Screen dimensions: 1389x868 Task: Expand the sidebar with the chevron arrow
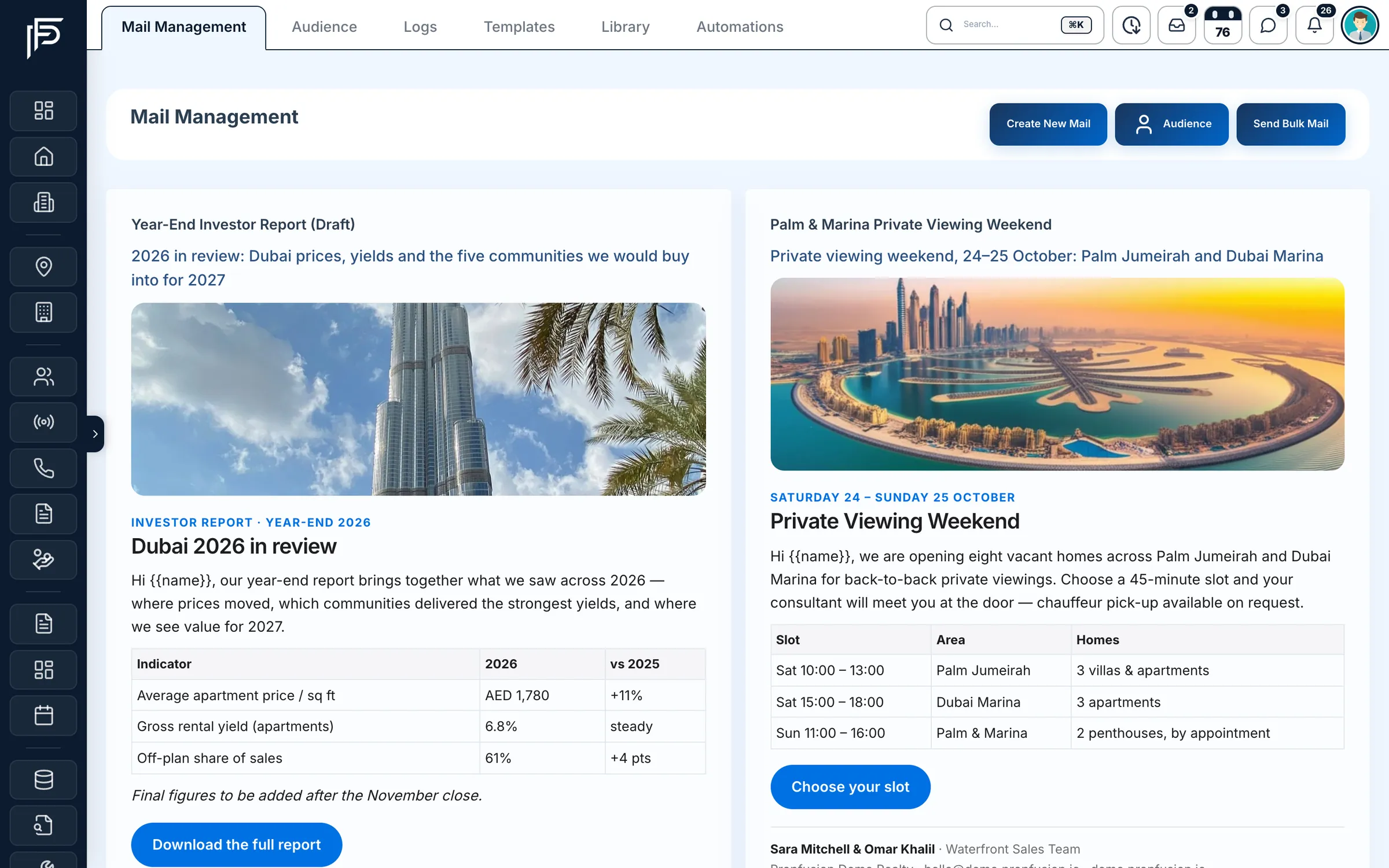[95, 433]
